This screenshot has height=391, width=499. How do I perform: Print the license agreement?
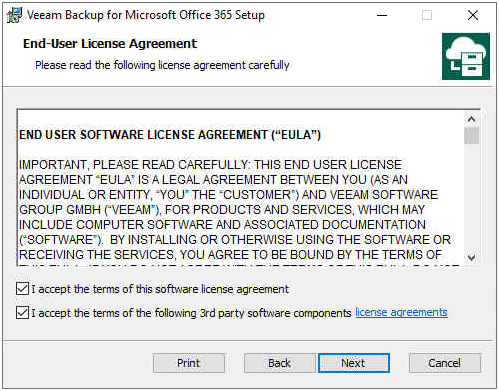pos(189,363)
